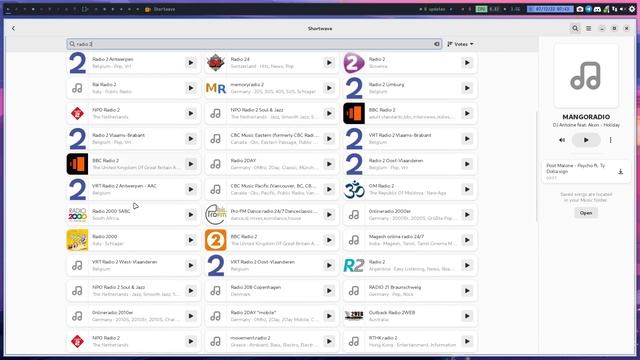Screen dimensions: 640x360
Task: Click the Post Malone - Psycho song entry
Action: (x=586, y=172)
